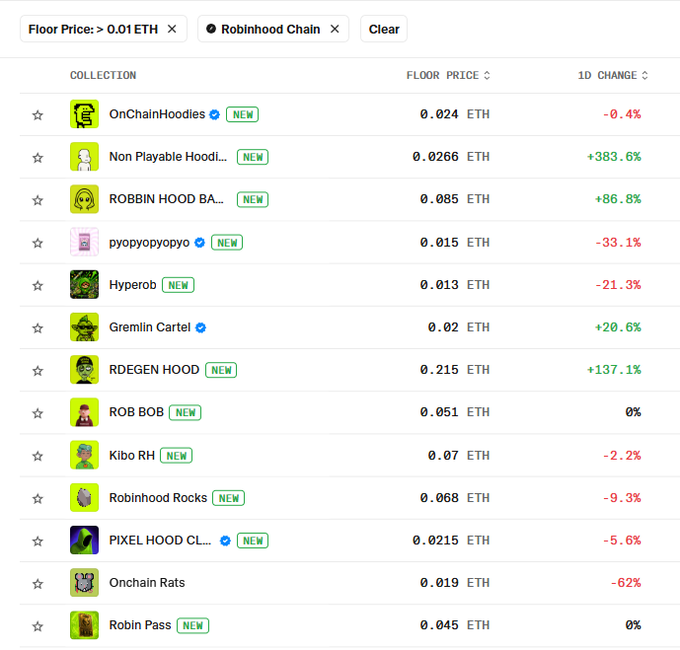680x650 pixels.
Task: Favorite the OnChainHoodies collection star
Action: pos(38,115)
